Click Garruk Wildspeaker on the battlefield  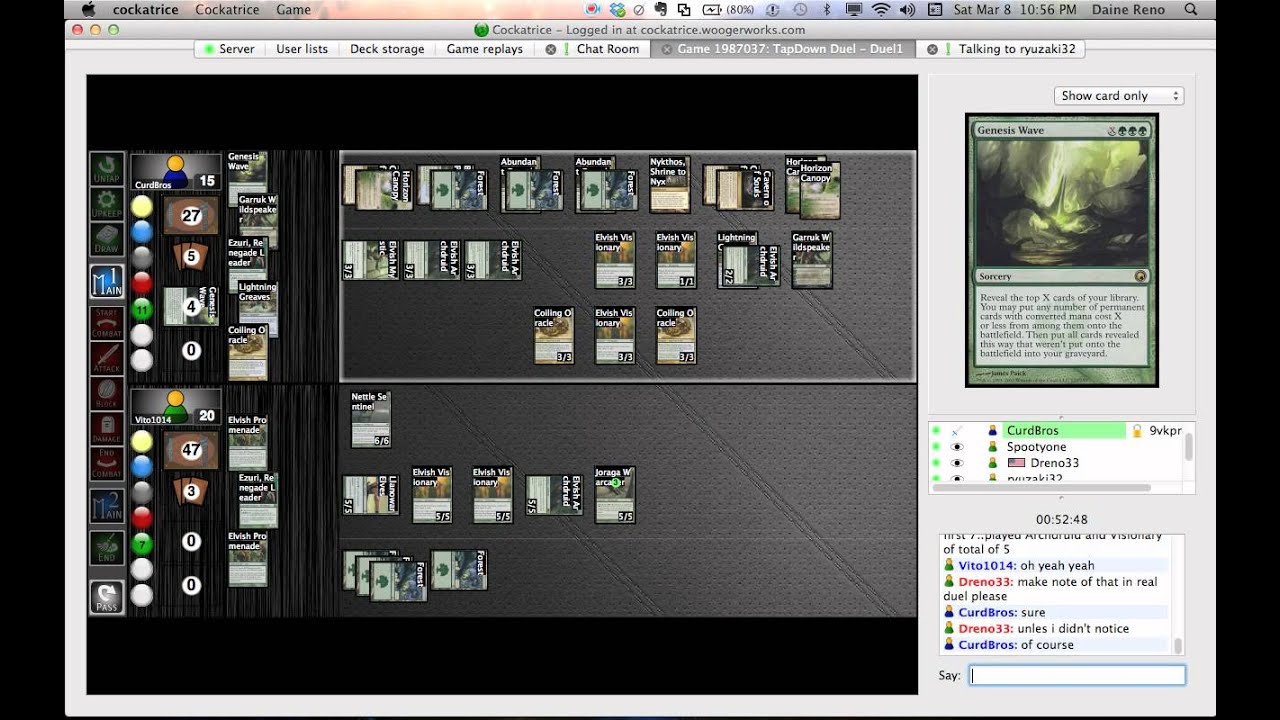coord(812,260)
